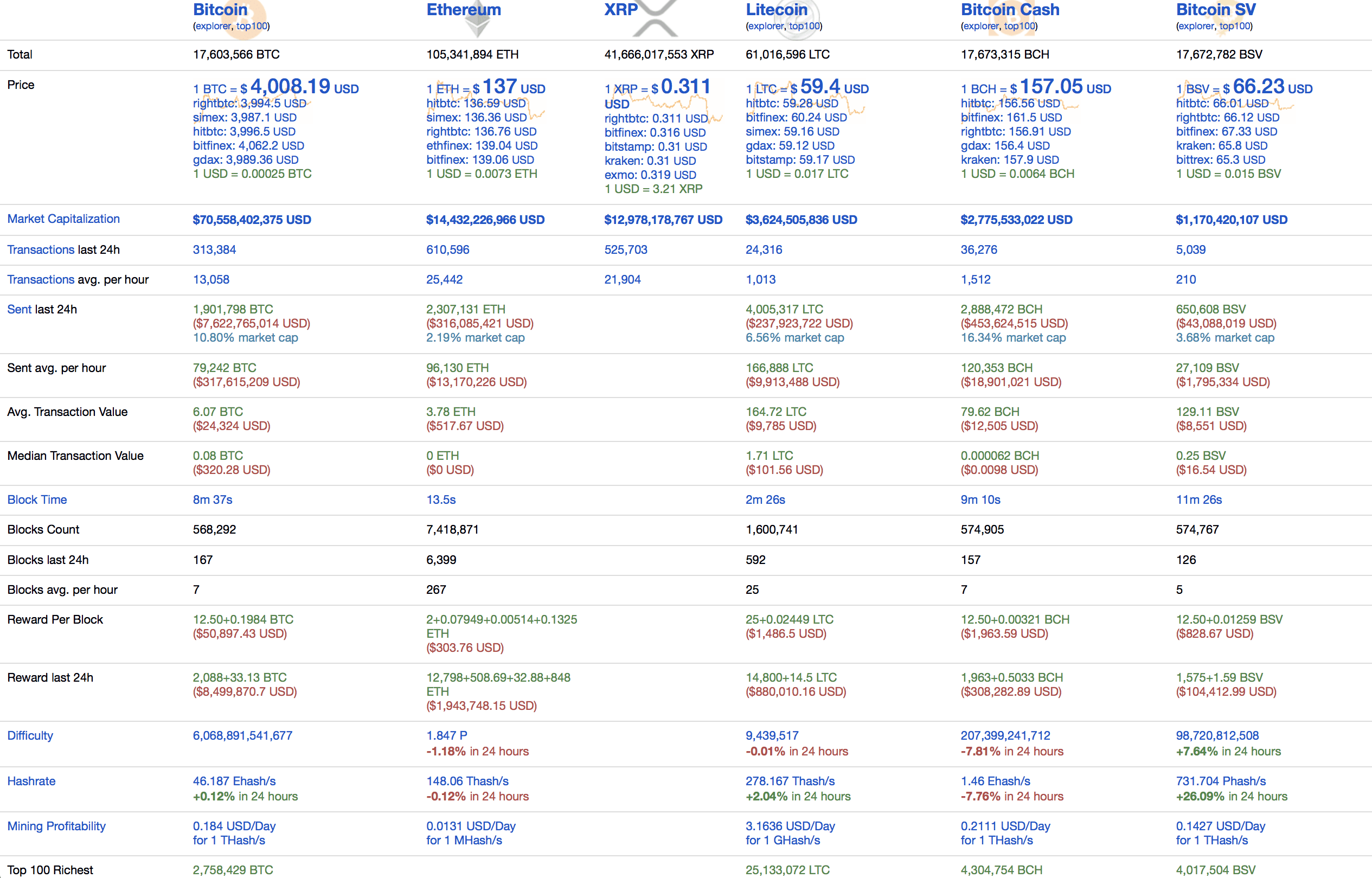
Task: Click Litecoin blocks last 24h value 592
Action: point(755,560)
